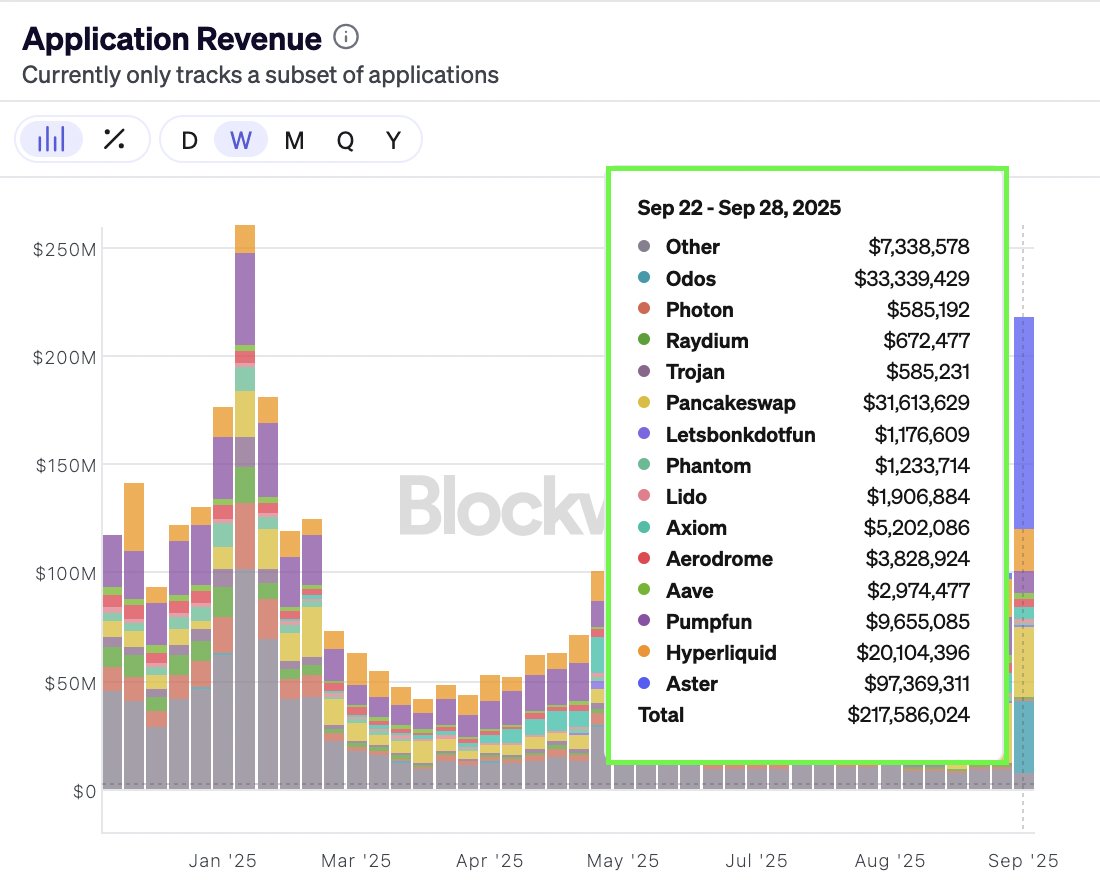
Task: Switch to percentage view
Action: pyautogui.click(x=114, y=139)
